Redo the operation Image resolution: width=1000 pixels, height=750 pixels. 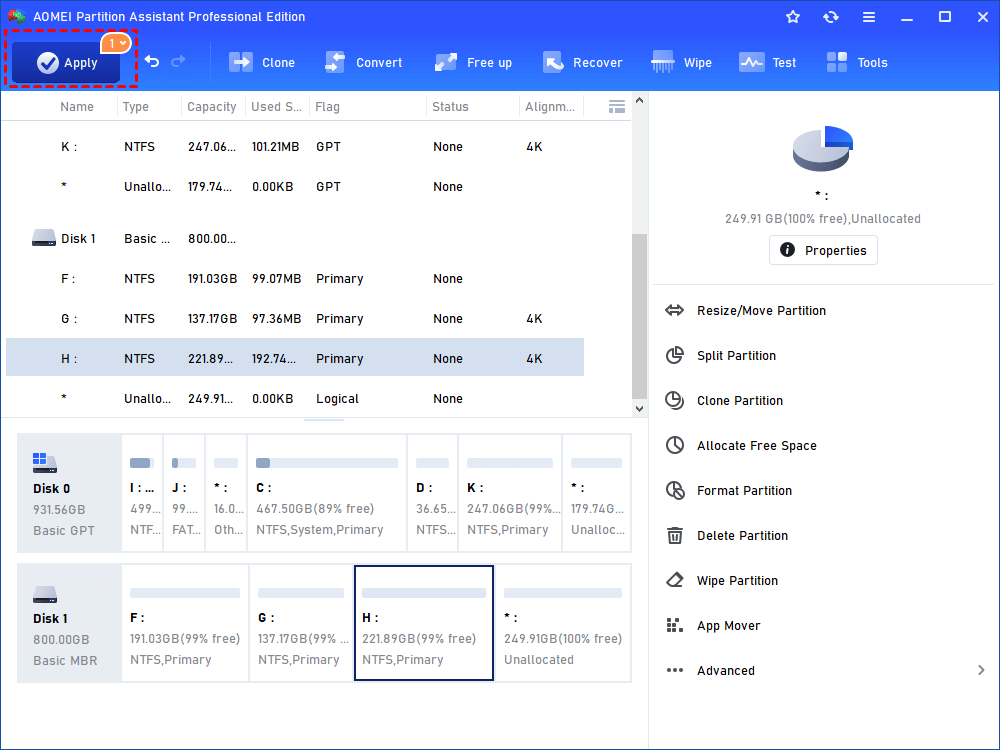point(179,61)
